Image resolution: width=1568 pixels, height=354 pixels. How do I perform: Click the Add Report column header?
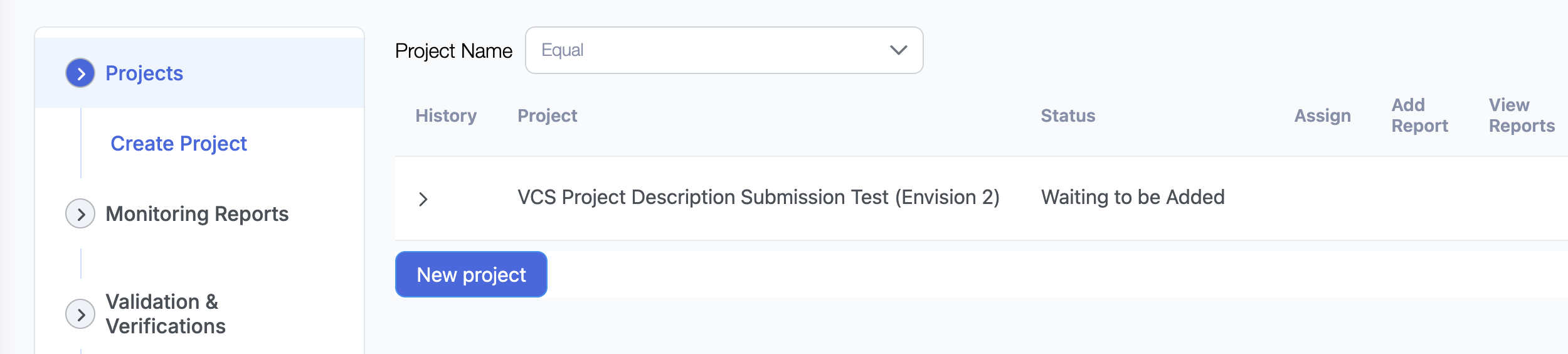coord(1419,115)
